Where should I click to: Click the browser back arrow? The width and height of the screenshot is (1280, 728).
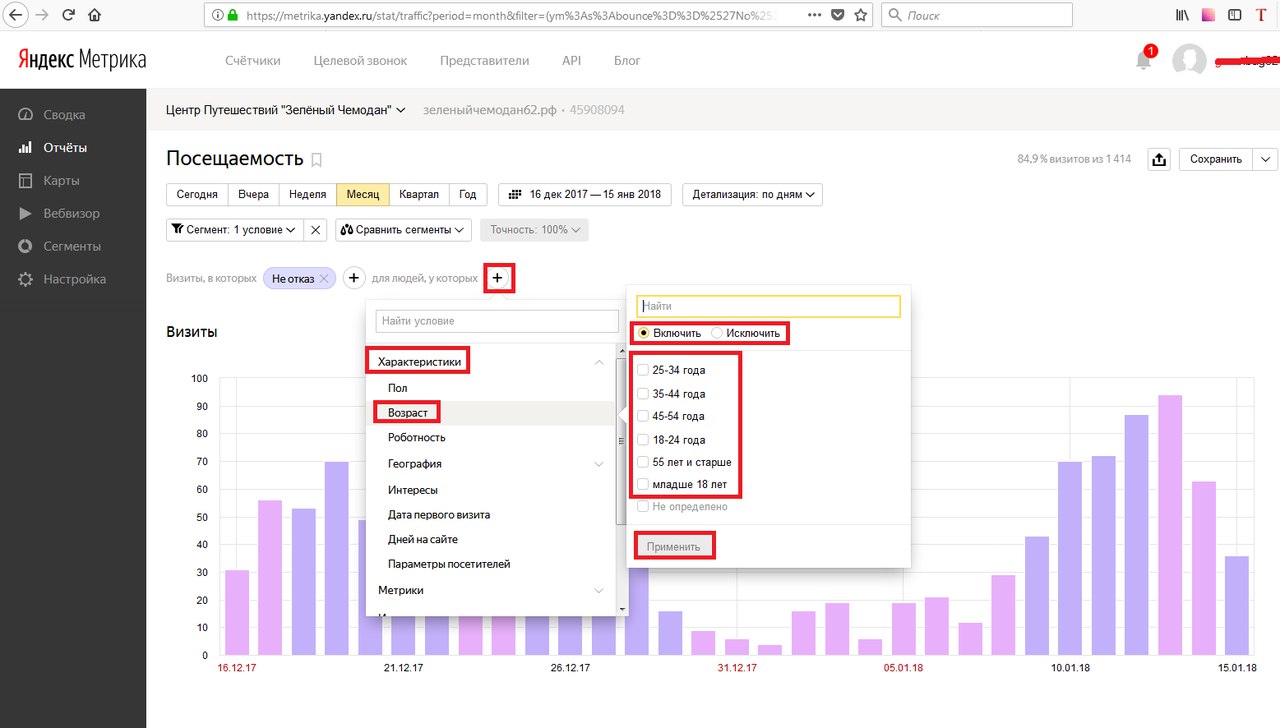pyautogui.click(x=15, y=15)
